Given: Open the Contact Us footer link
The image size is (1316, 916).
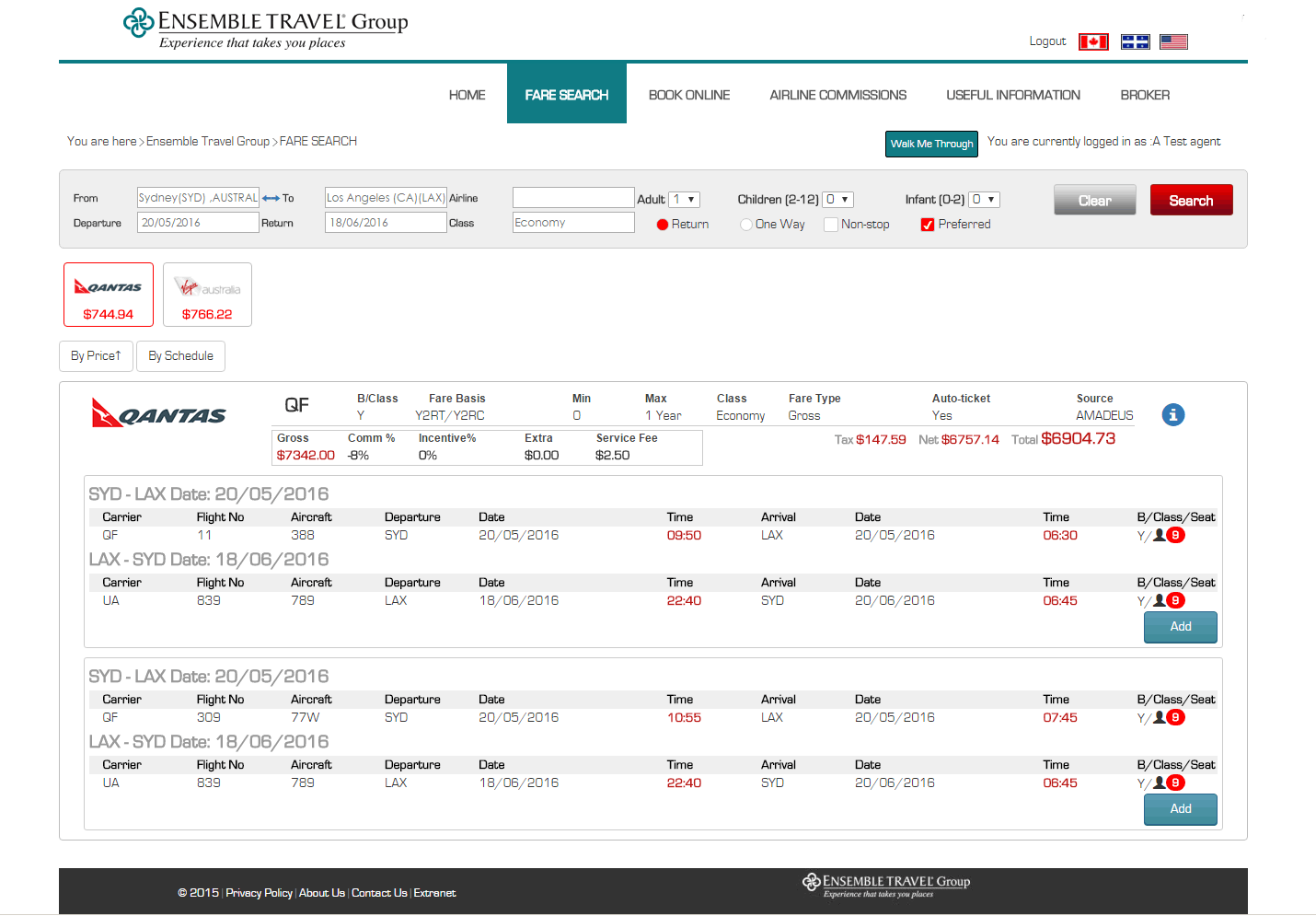Looking at the screenshot, I should click(379, 893).
